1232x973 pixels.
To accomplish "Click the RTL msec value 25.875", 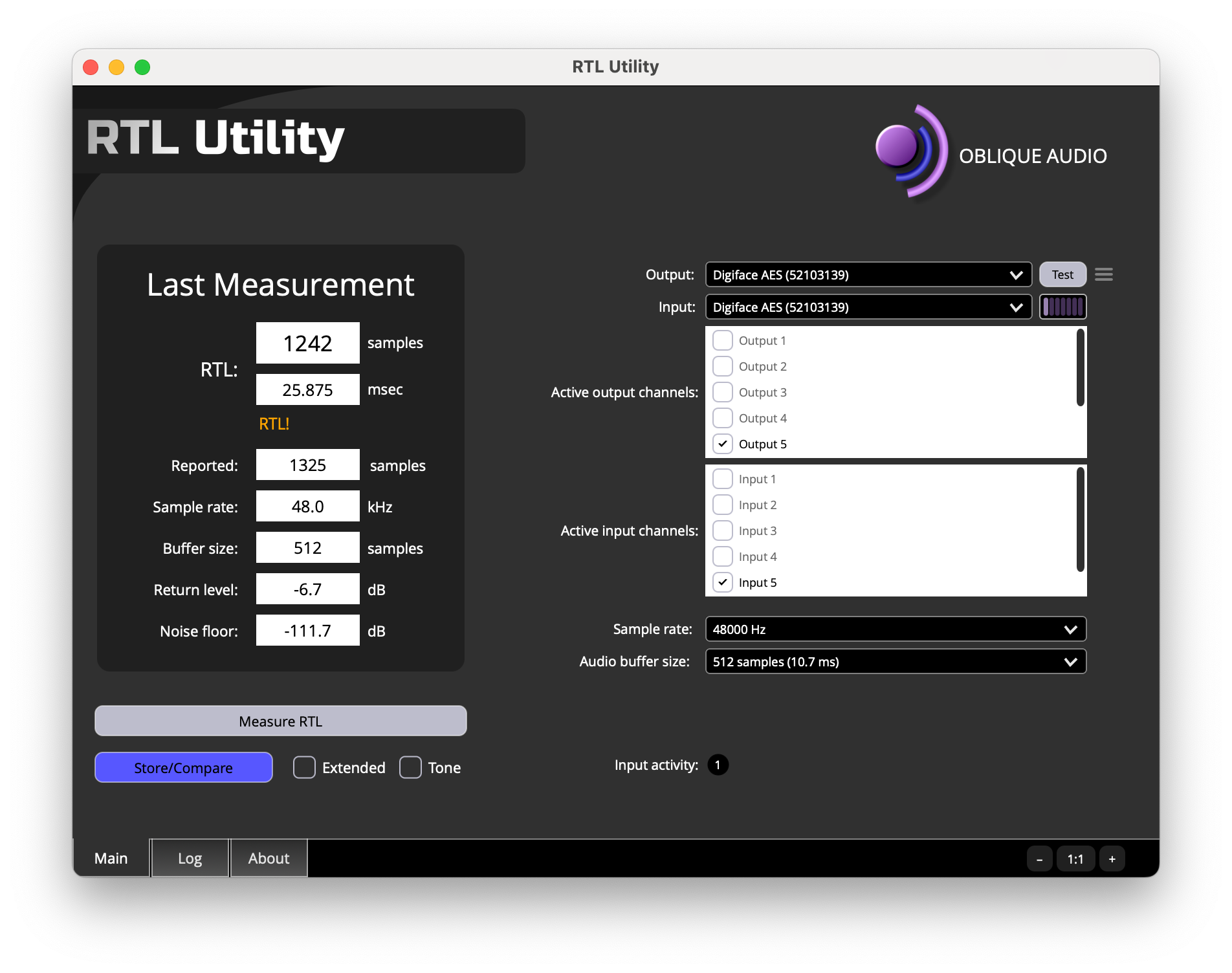I will [x=307, y=389].
